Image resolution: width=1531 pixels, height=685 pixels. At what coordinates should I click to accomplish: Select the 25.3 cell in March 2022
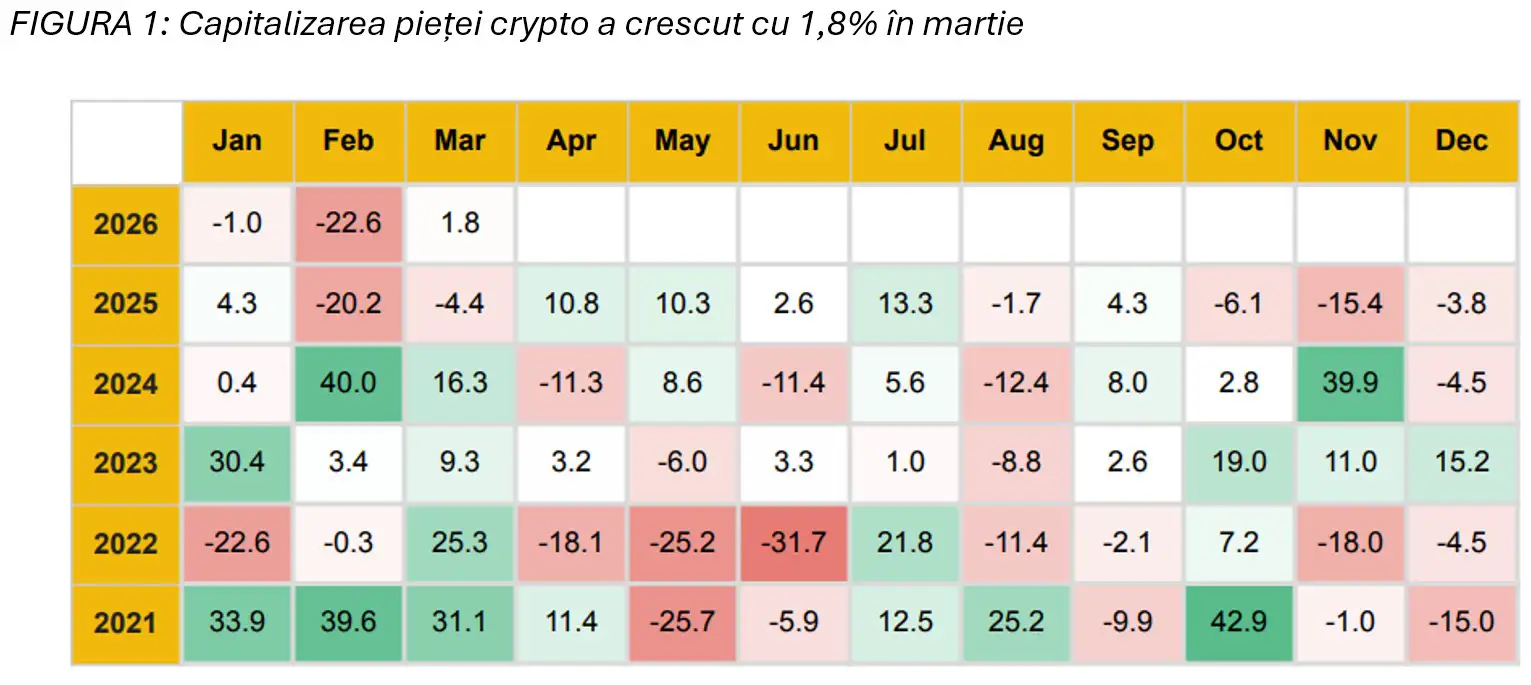[460, 543]
